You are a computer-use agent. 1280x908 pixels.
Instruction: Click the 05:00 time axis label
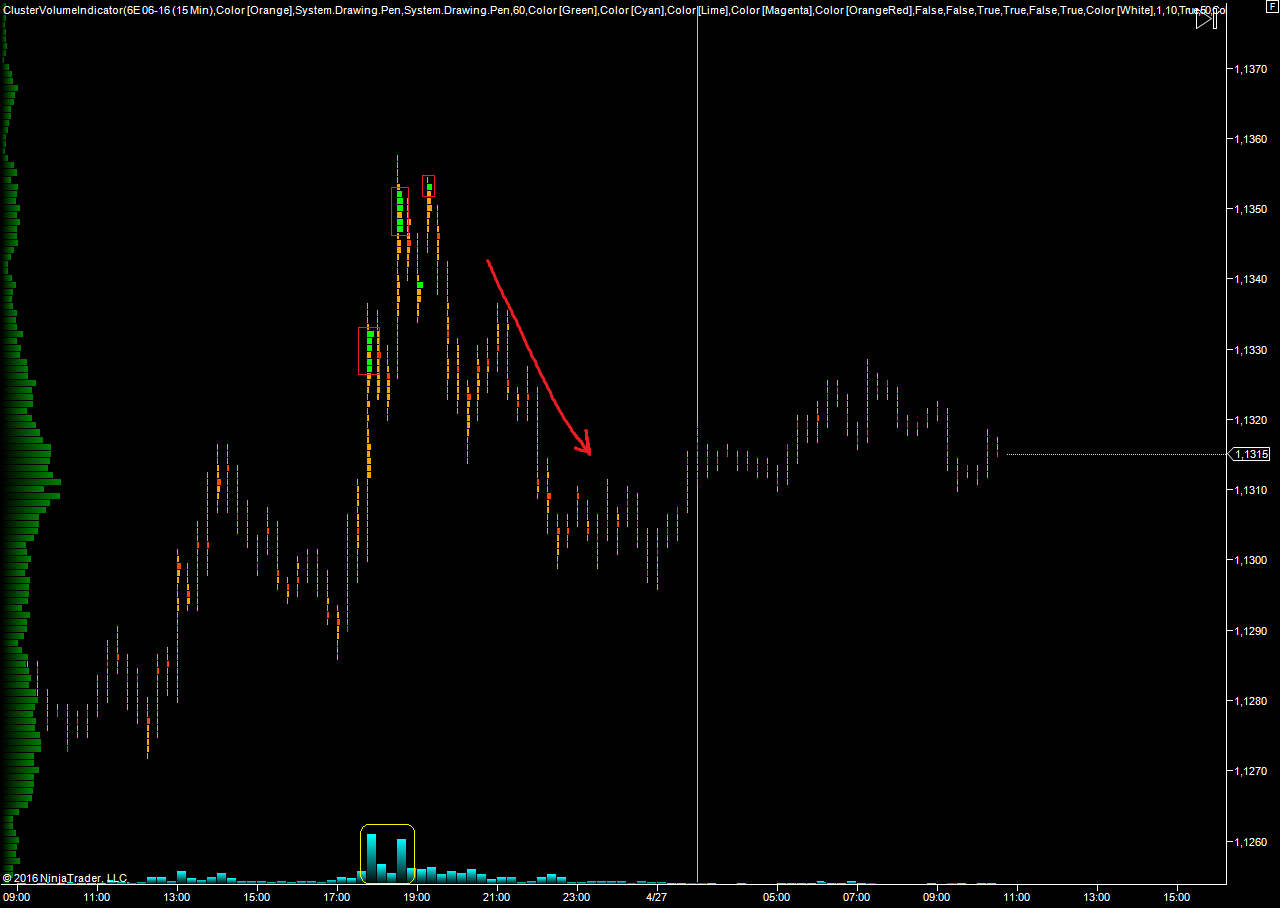(777, 897)
